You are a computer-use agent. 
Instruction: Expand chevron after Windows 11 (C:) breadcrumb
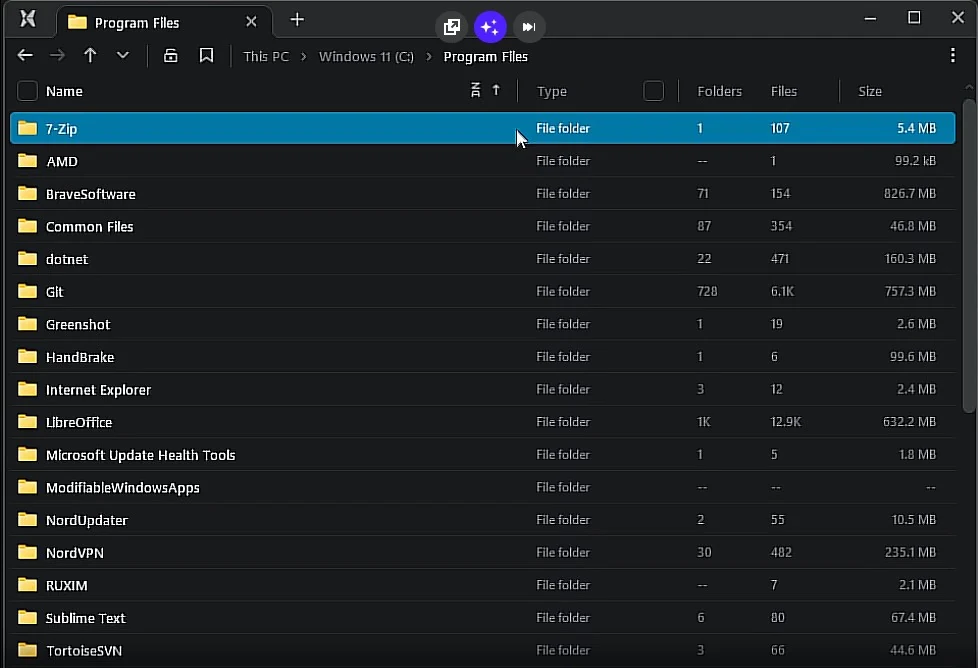(429, 57)
